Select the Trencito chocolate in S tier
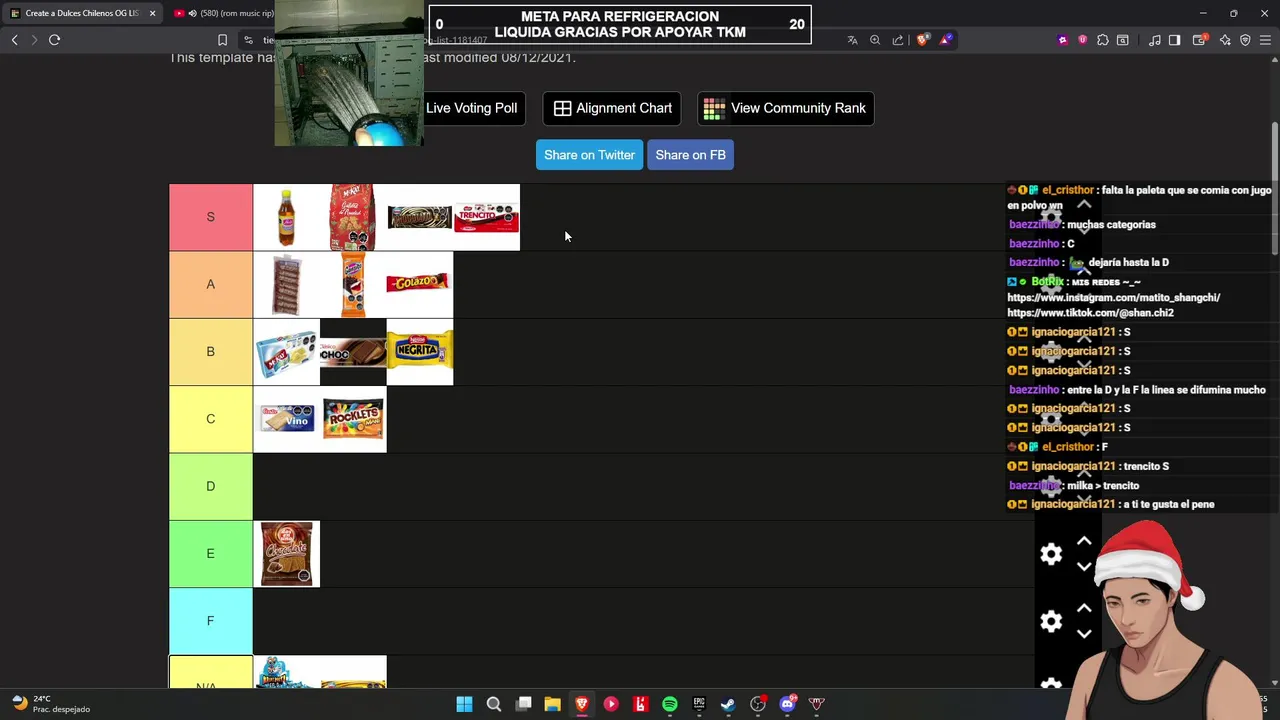This screenshot has height=720, width=1280. point(487,217)
